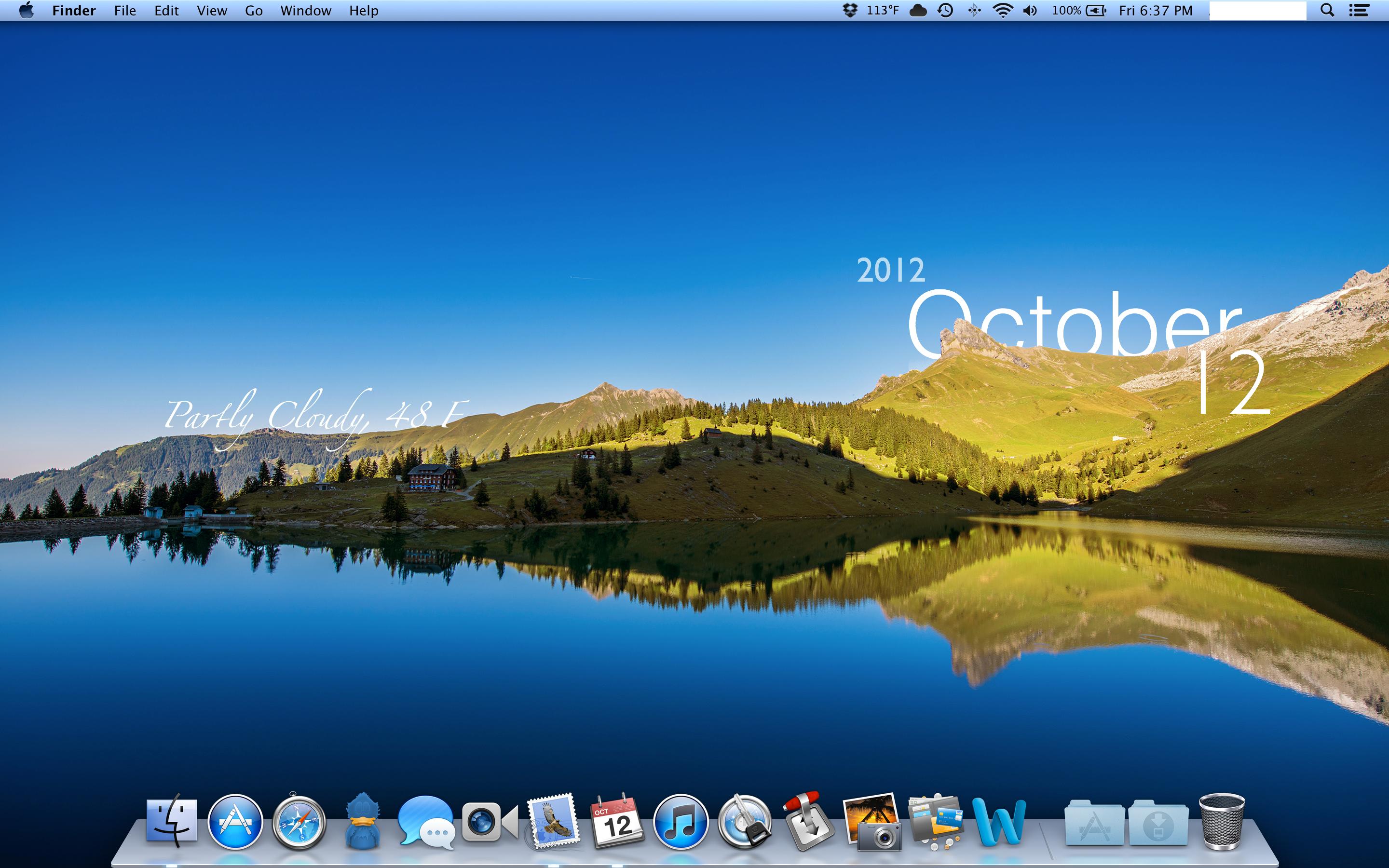
Task: Launch FaceTime from the Dock
Action: 489,822
